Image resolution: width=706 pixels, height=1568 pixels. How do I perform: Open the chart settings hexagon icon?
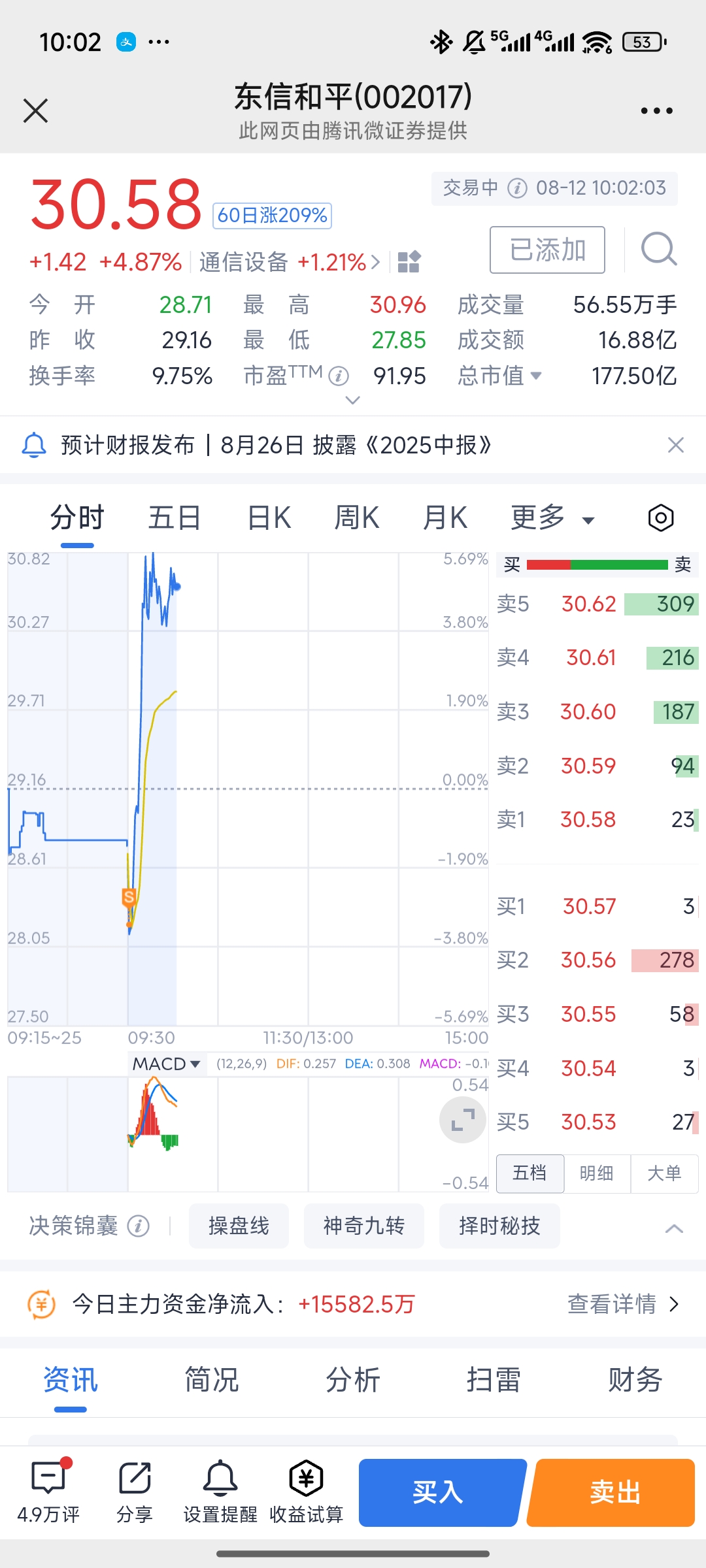660,518
